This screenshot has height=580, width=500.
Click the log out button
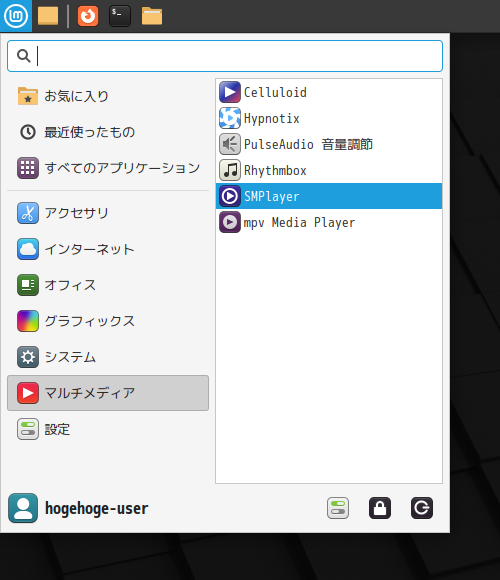point(422,508)
